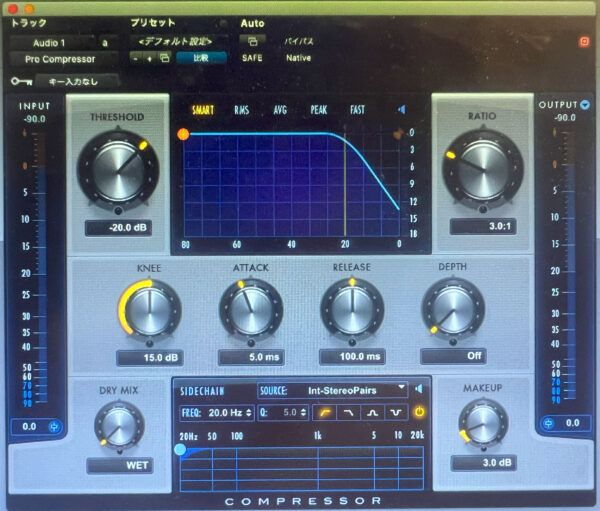600x511 pixels.
Task: Click the Auto header label
Action: [x=253, y=23]
